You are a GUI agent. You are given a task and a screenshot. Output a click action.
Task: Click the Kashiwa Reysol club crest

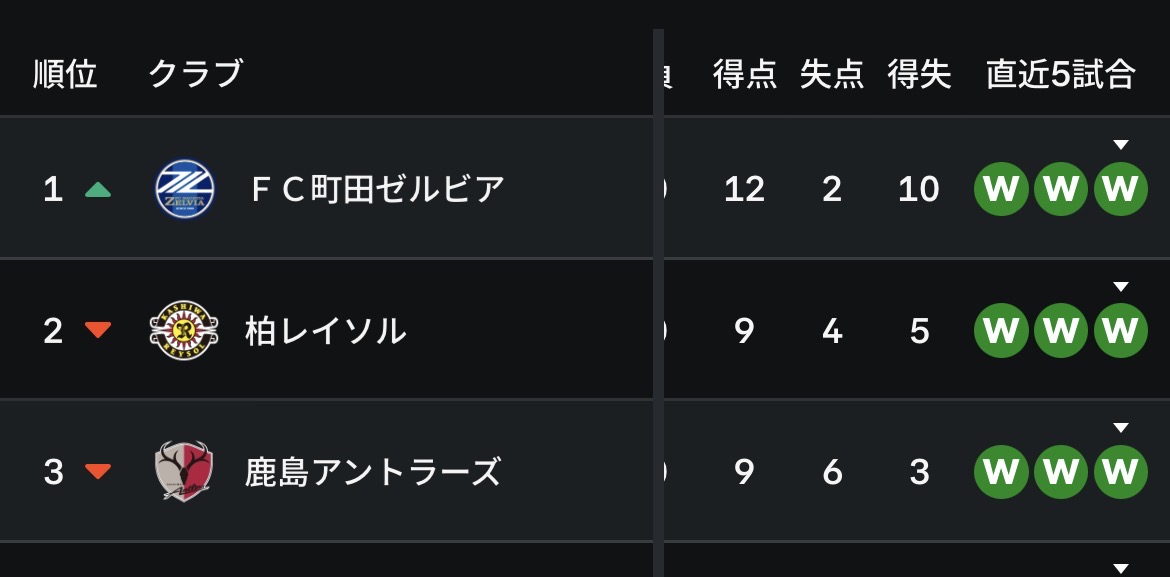click(x=184, y=331)
